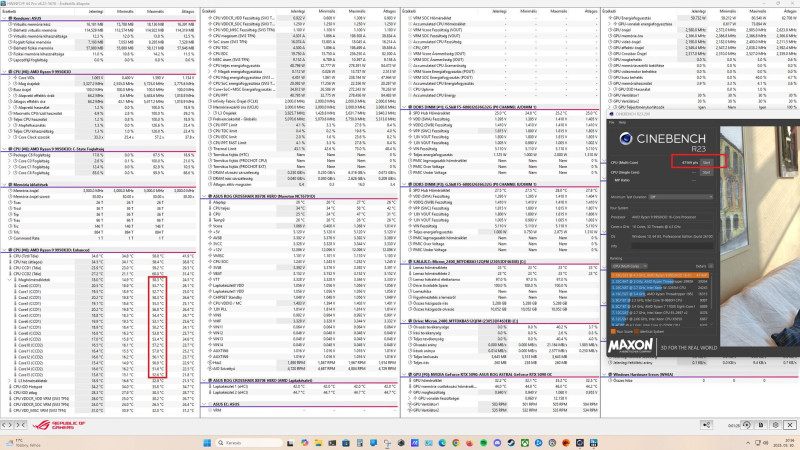The width and height of the screenshot is (800, 450).
Task: Open the Windows Start menu
Action: coord(207,443)
